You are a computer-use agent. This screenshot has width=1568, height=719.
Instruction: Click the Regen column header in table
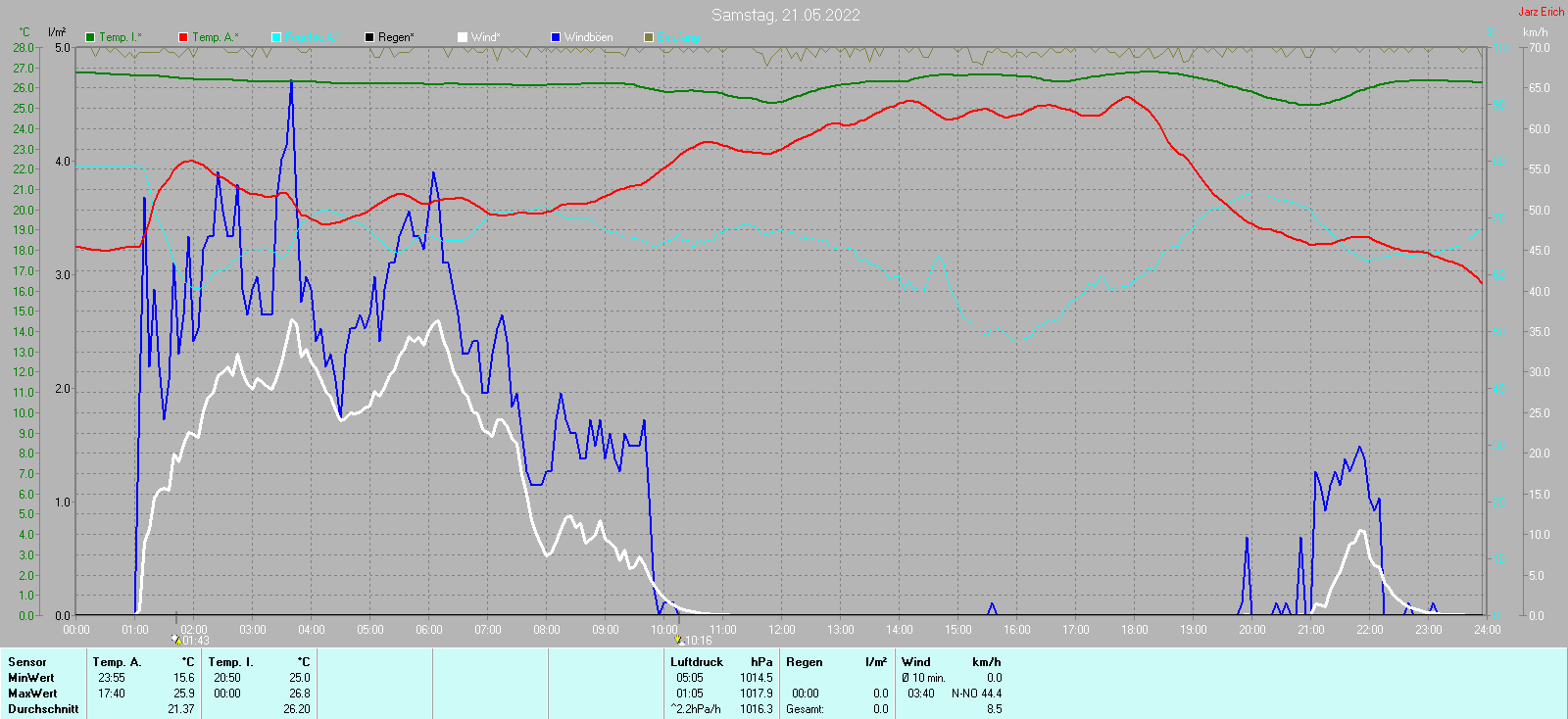coord(804,662)
